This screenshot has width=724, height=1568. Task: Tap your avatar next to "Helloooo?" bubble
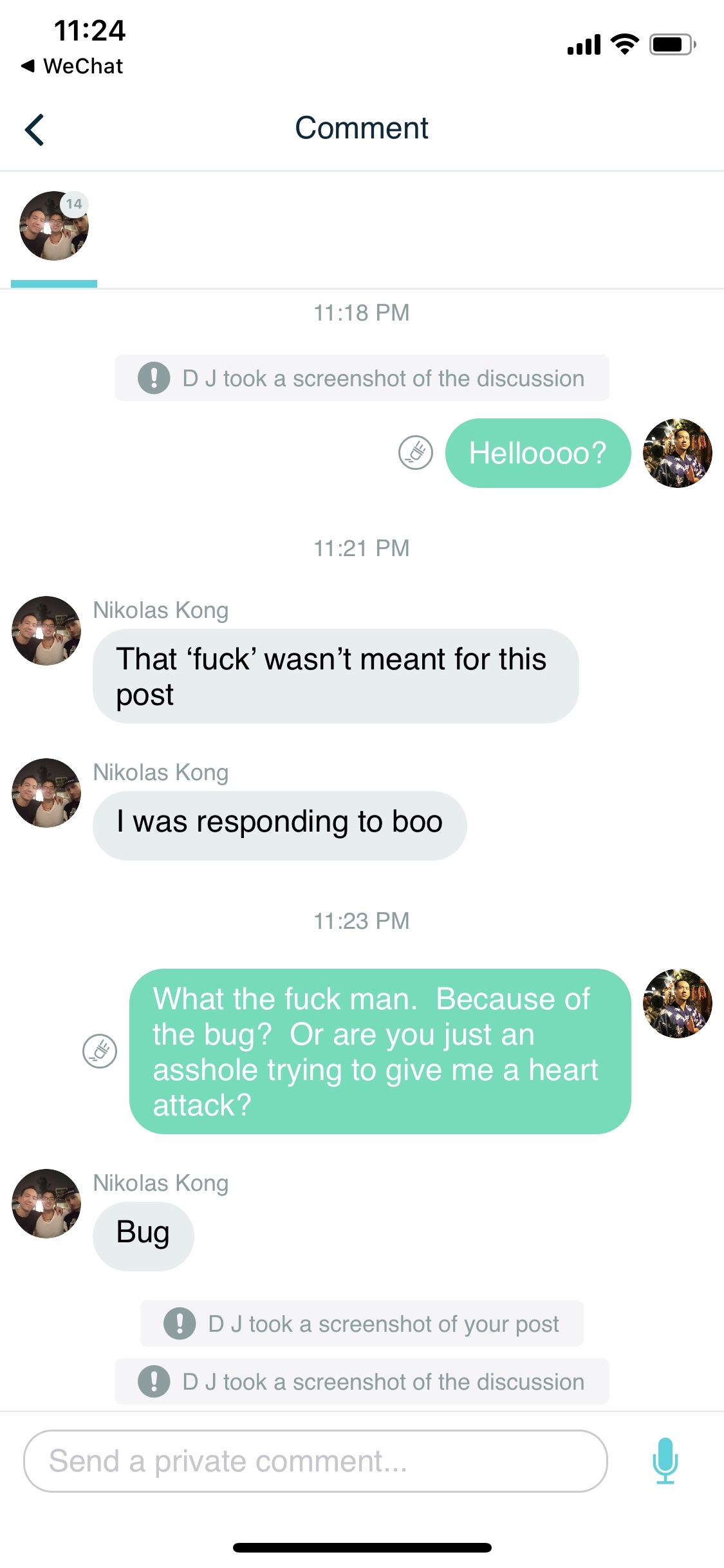pyautogui.click(x=677, y=453)
